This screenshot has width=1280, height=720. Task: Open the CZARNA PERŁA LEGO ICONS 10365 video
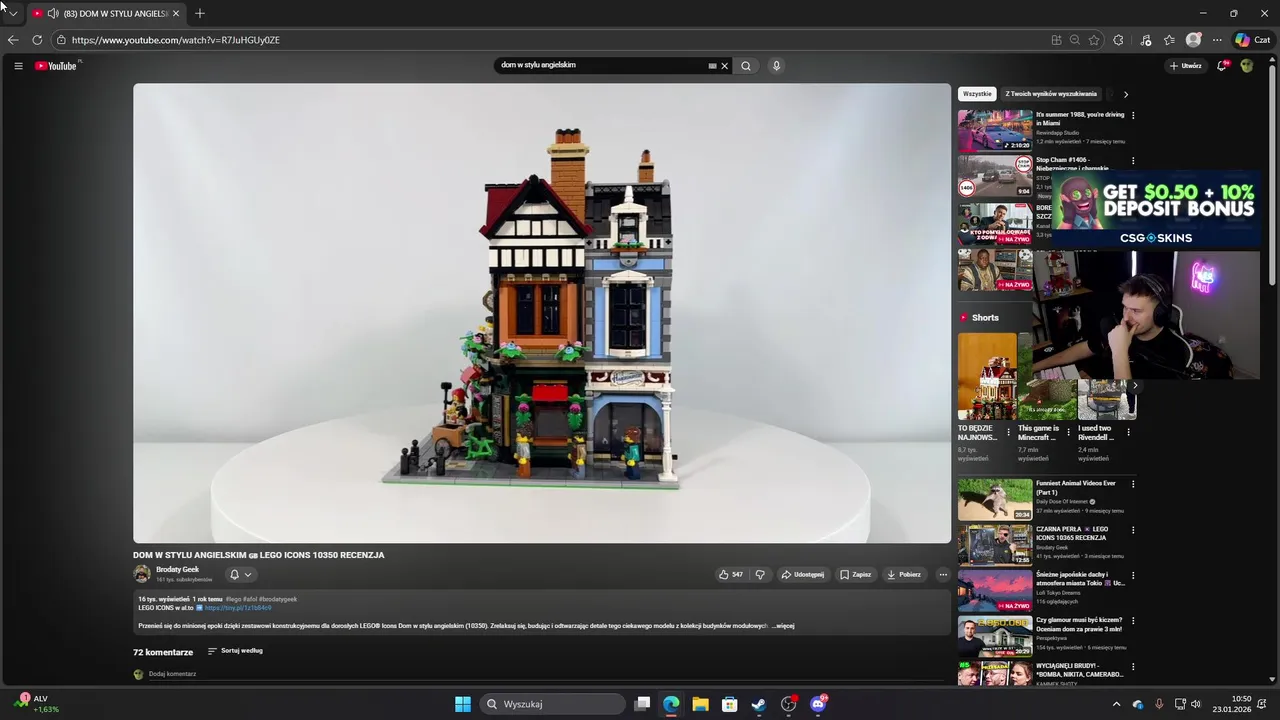[995, 545]
